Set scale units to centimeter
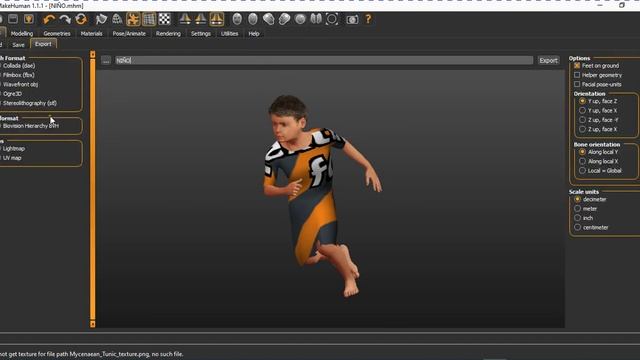This screenshot has height=360, width=640. coord(578,227)
